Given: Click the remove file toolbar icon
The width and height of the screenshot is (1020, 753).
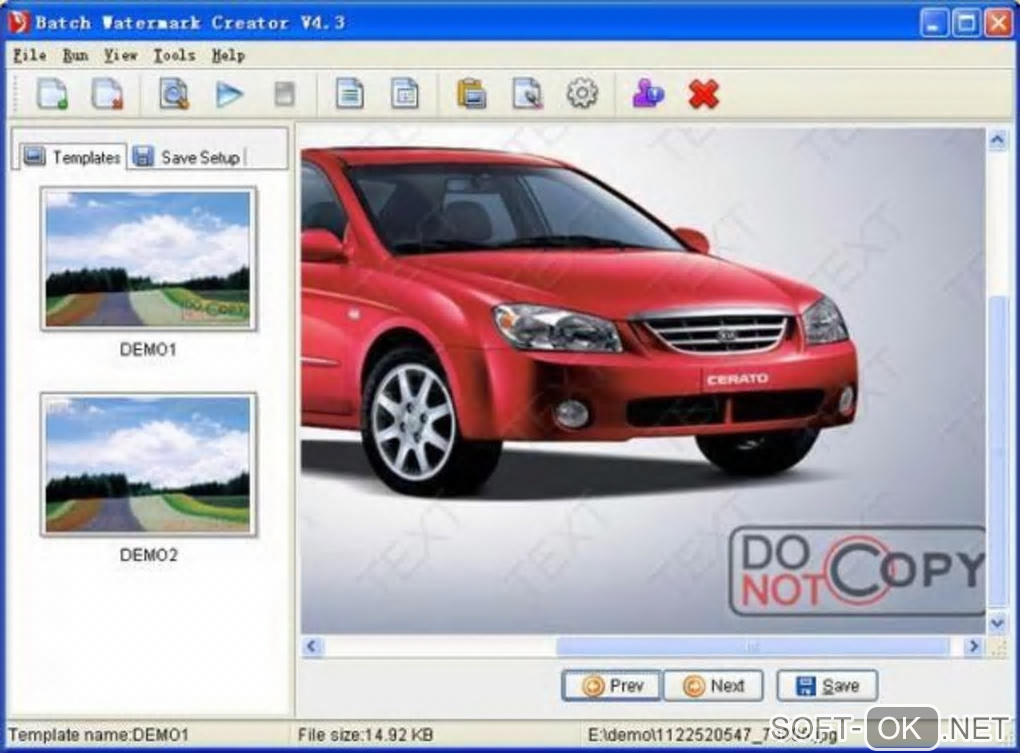Looking at the screenshot, I should 107,94.
